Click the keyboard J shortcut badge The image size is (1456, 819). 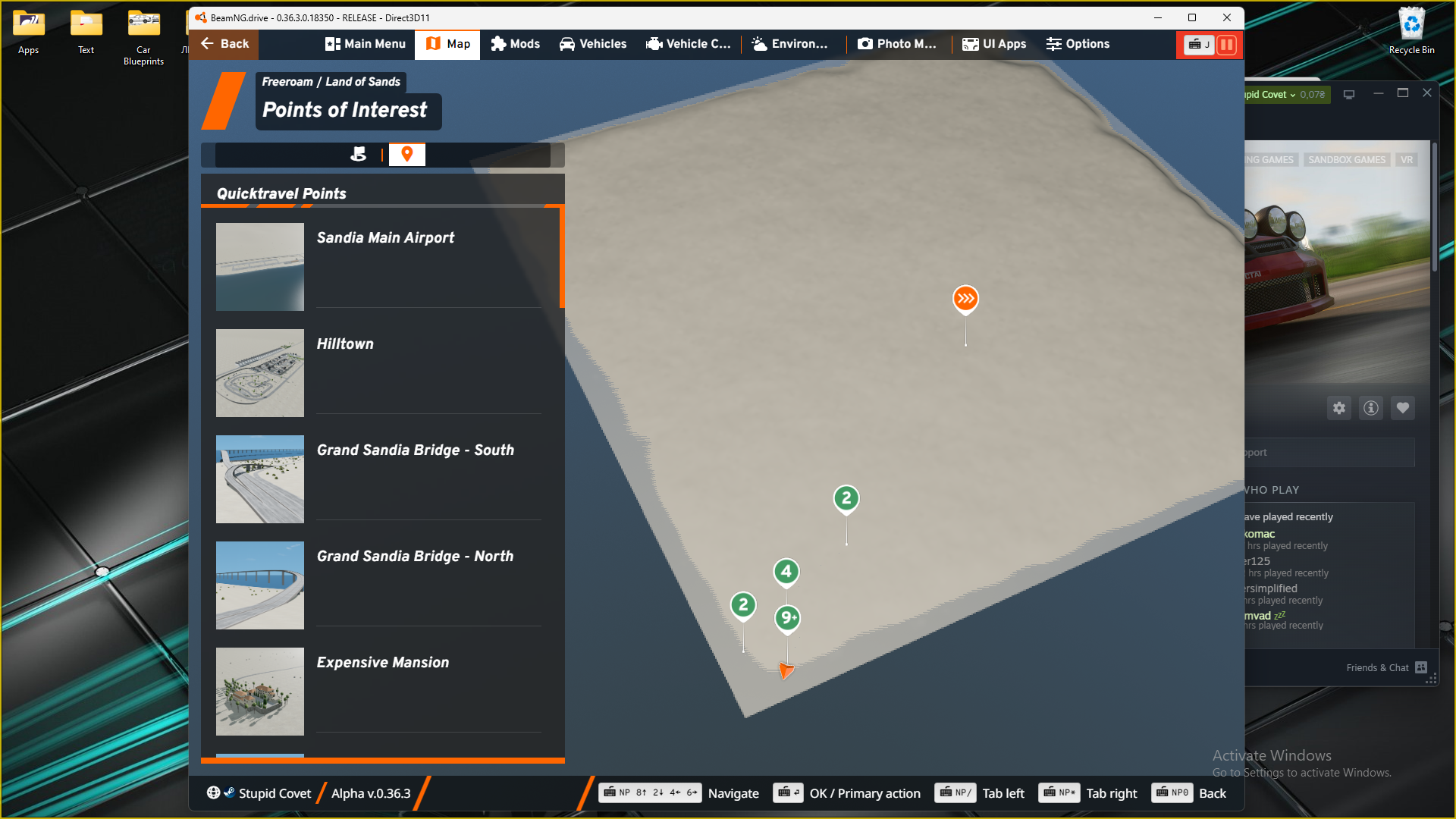click(1199, 45)
